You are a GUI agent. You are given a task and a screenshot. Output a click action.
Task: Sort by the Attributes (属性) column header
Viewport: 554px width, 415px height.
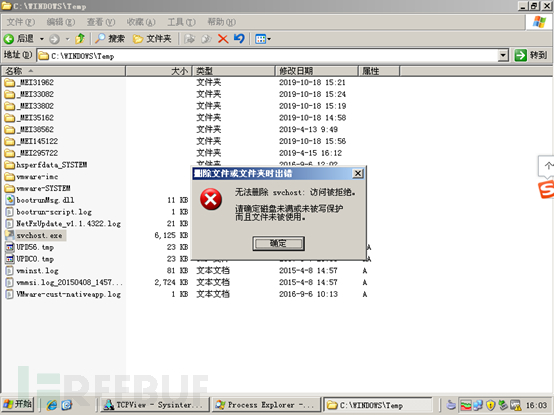[x=379, y=71]
